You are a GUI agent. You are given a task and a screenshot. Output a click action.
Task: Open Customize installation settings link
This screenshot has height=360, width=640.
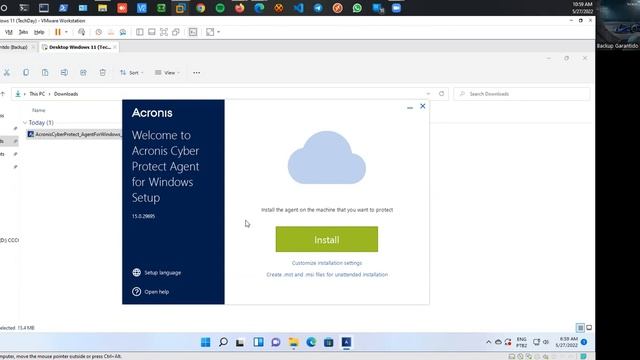[x=327, y=263]
